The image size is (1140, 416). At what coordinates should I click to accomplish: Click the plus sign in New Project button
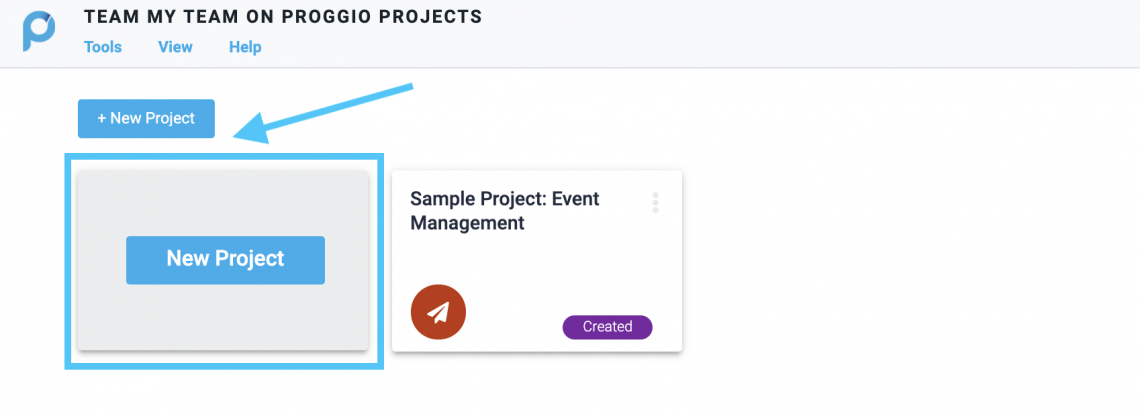pyautogui.click(x=102, y=119)
